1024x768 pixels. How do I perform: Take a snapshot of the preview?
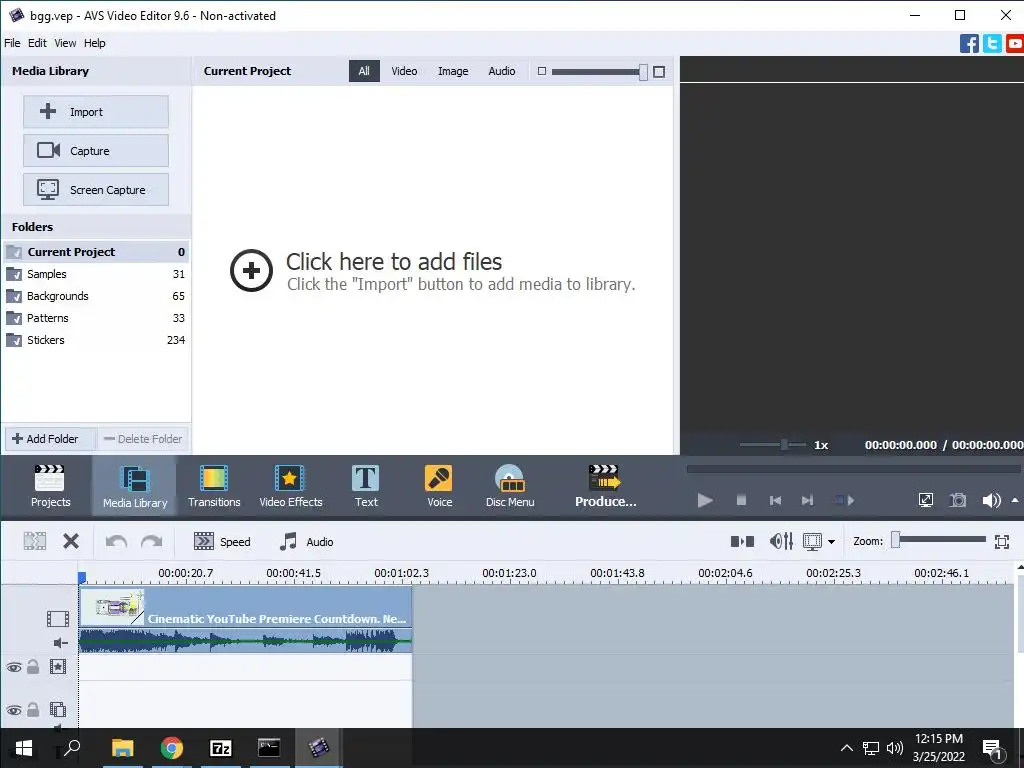[x=958, y=500]
